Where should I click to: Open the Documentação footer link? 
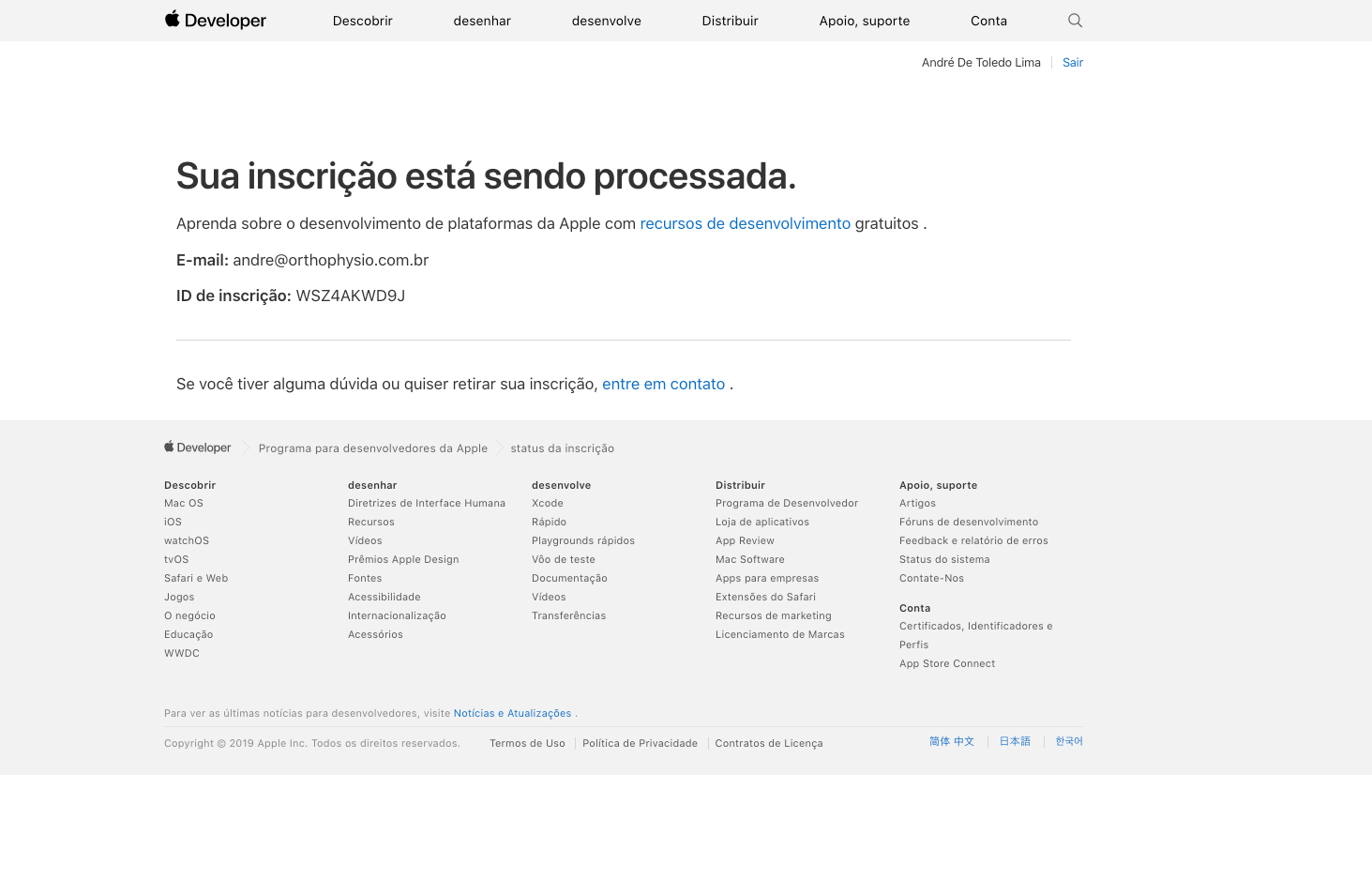(x=570, y=578)
